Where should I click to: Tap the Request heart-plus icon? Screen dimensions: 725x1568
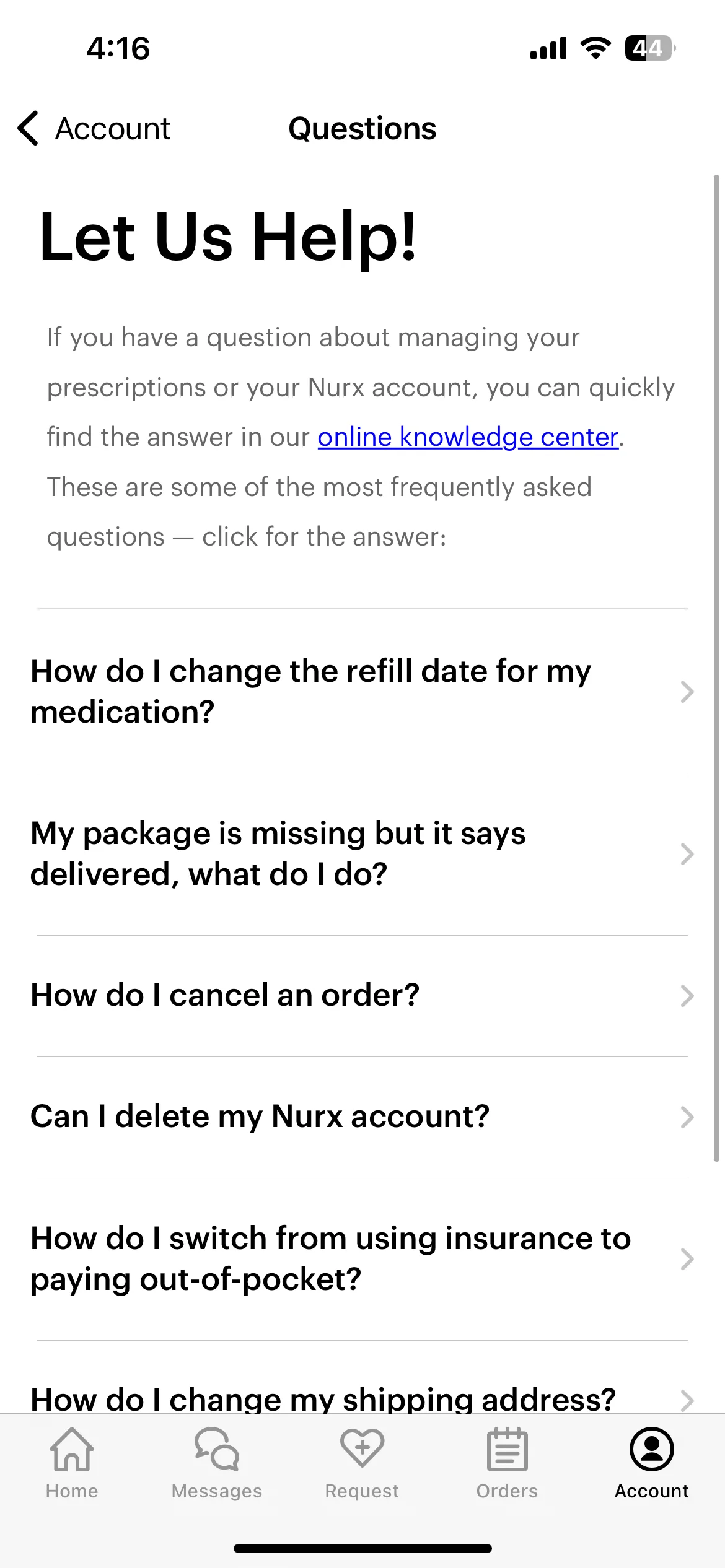click(362, 1448)
